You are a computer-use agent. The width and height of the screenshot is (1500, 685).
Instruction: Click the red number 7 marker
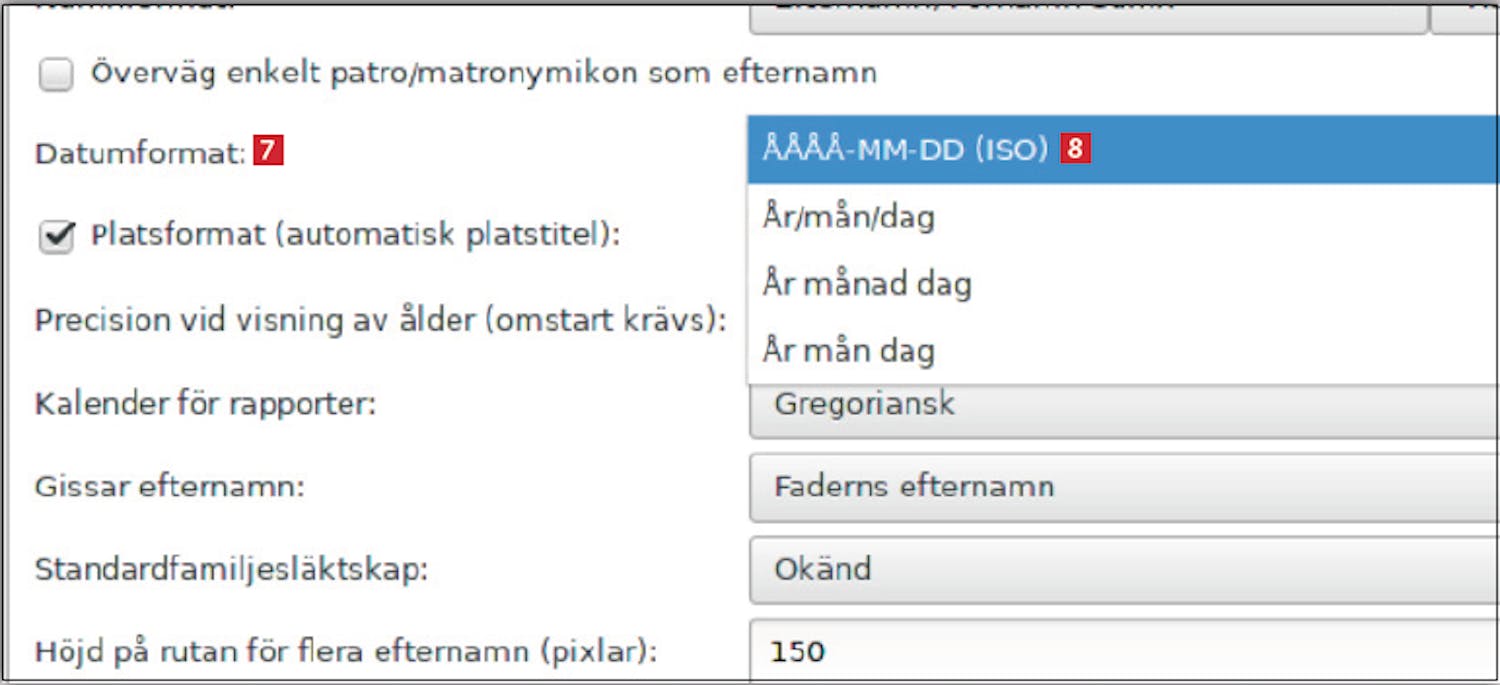click(x=268, y=152)
